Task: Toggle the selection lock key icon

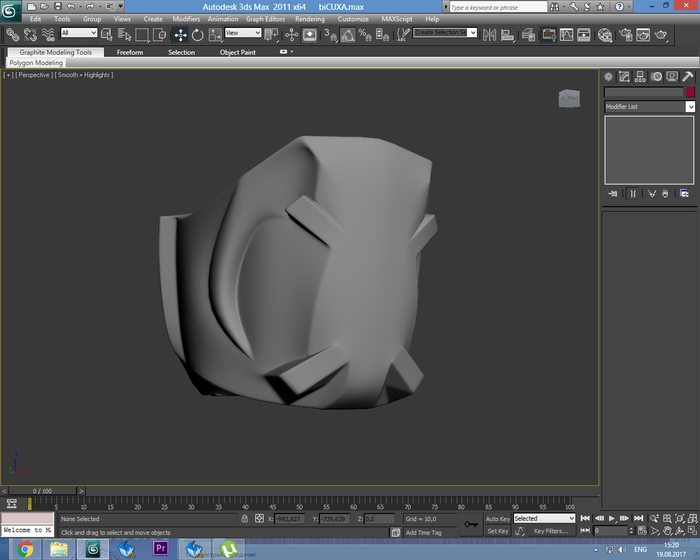Action: coord(246,519)
